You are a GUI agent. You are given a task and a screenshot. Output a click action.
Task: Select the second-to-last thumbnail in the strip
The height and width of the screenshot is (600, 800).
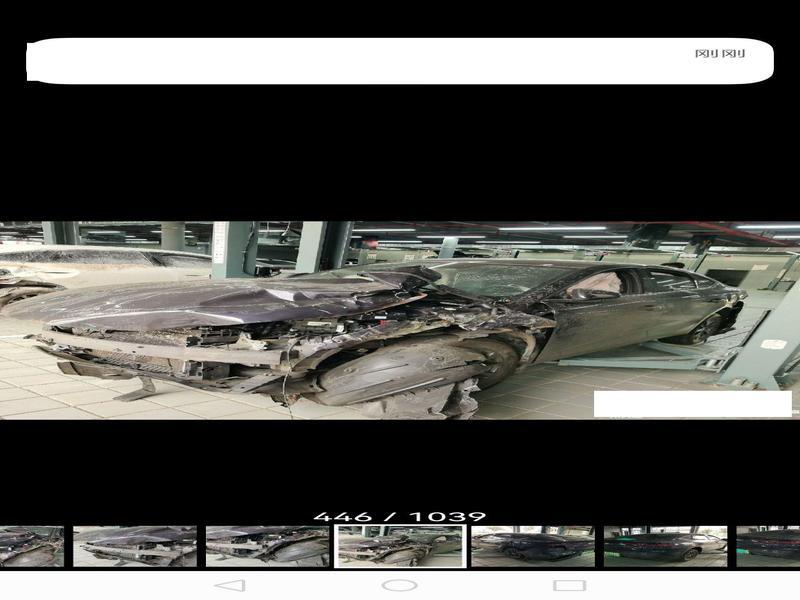665,547
